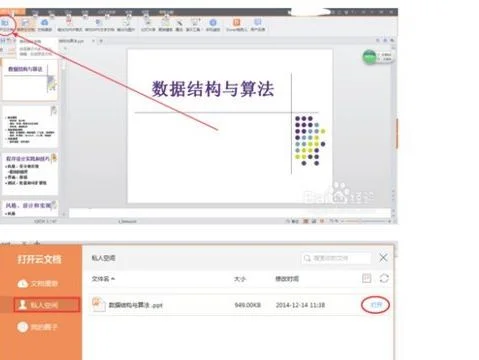Select the second slide thumbnail with bullet list
Viewport: 479px width, 360px height.
click(30, 127)
